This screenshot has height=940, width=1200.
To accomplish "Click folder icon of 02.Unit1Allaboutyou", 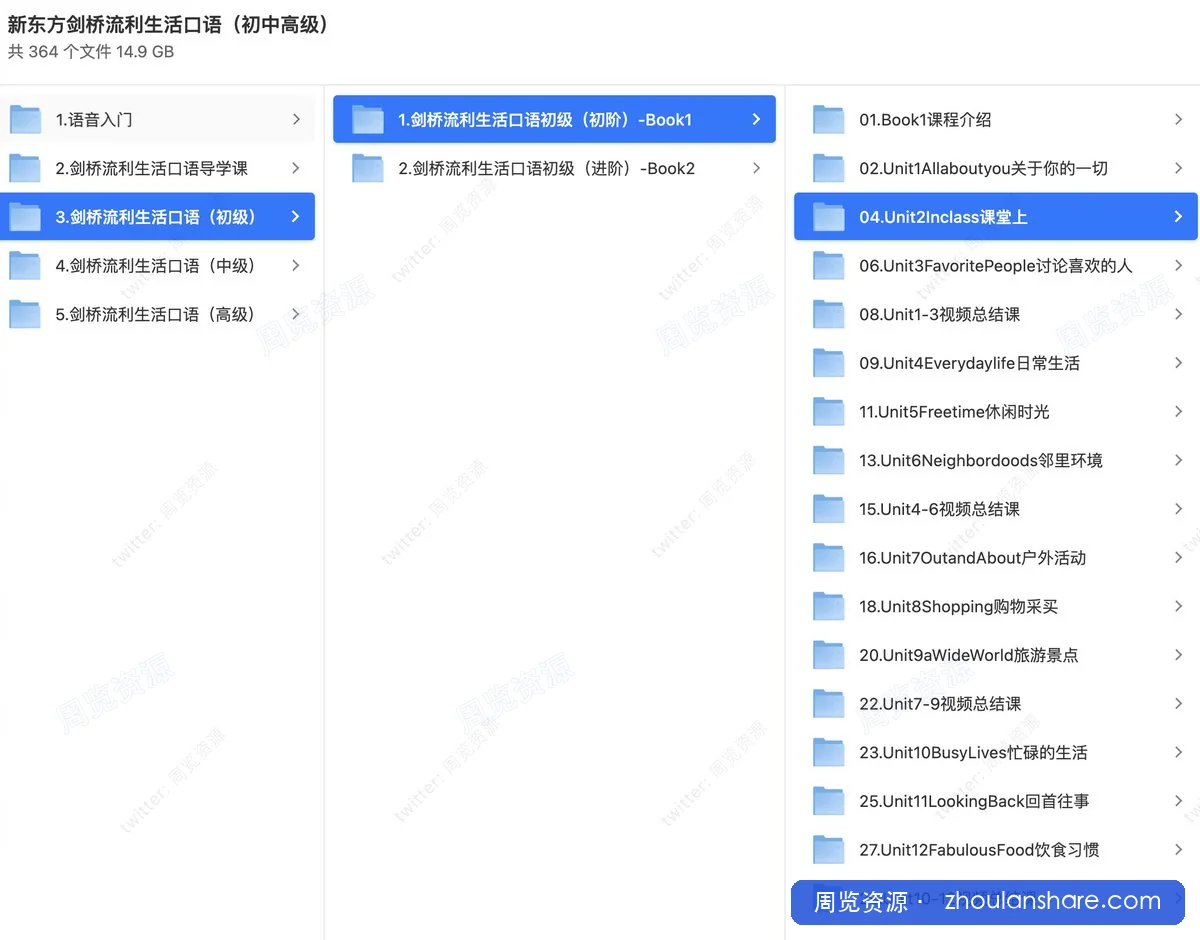I will coord(829,168).
